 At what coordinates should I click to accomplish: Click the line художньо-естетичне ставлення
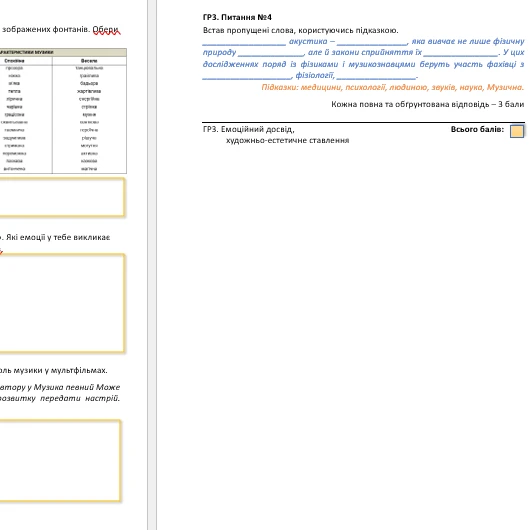pyautogui.click(x=287, y=140)
